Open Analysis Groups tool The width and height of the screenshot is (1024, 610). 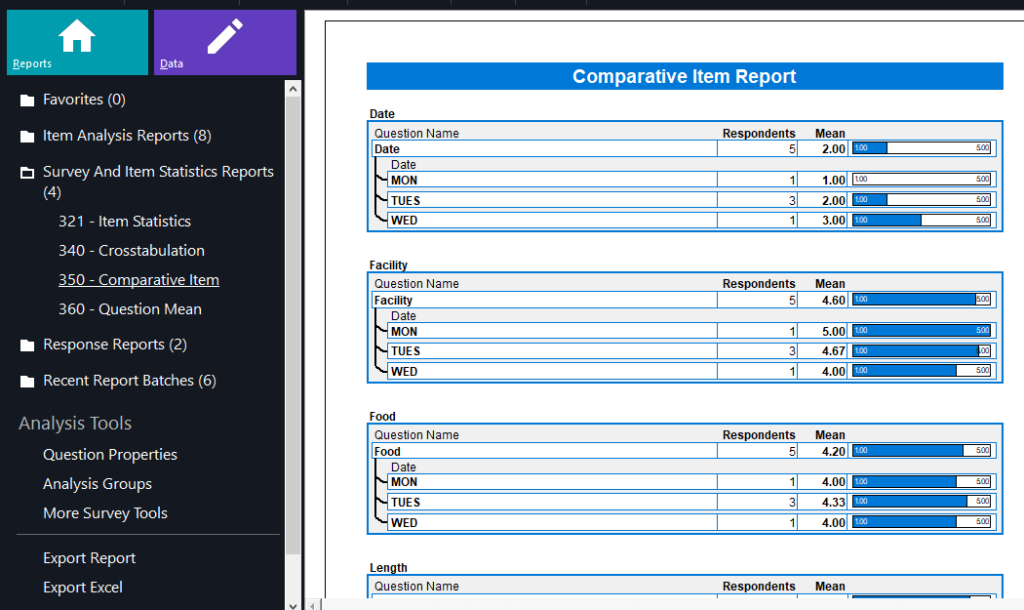(97, 484)
